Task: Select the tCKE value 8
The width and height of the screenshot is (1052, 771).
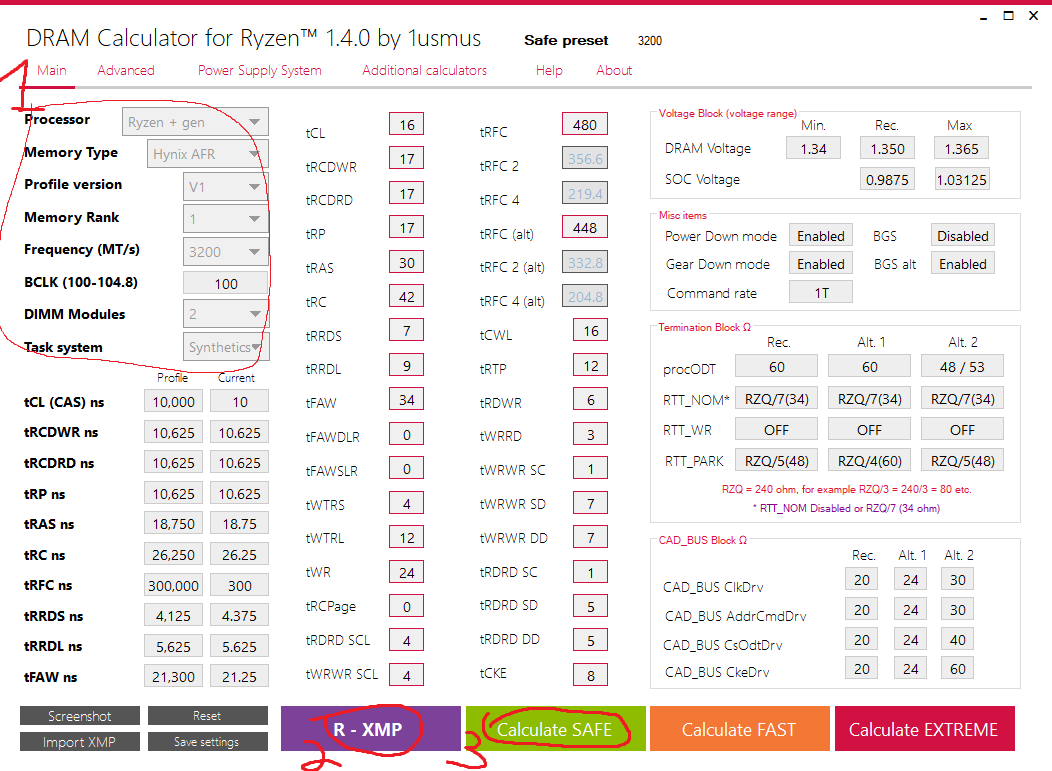Action: (590, 676)
